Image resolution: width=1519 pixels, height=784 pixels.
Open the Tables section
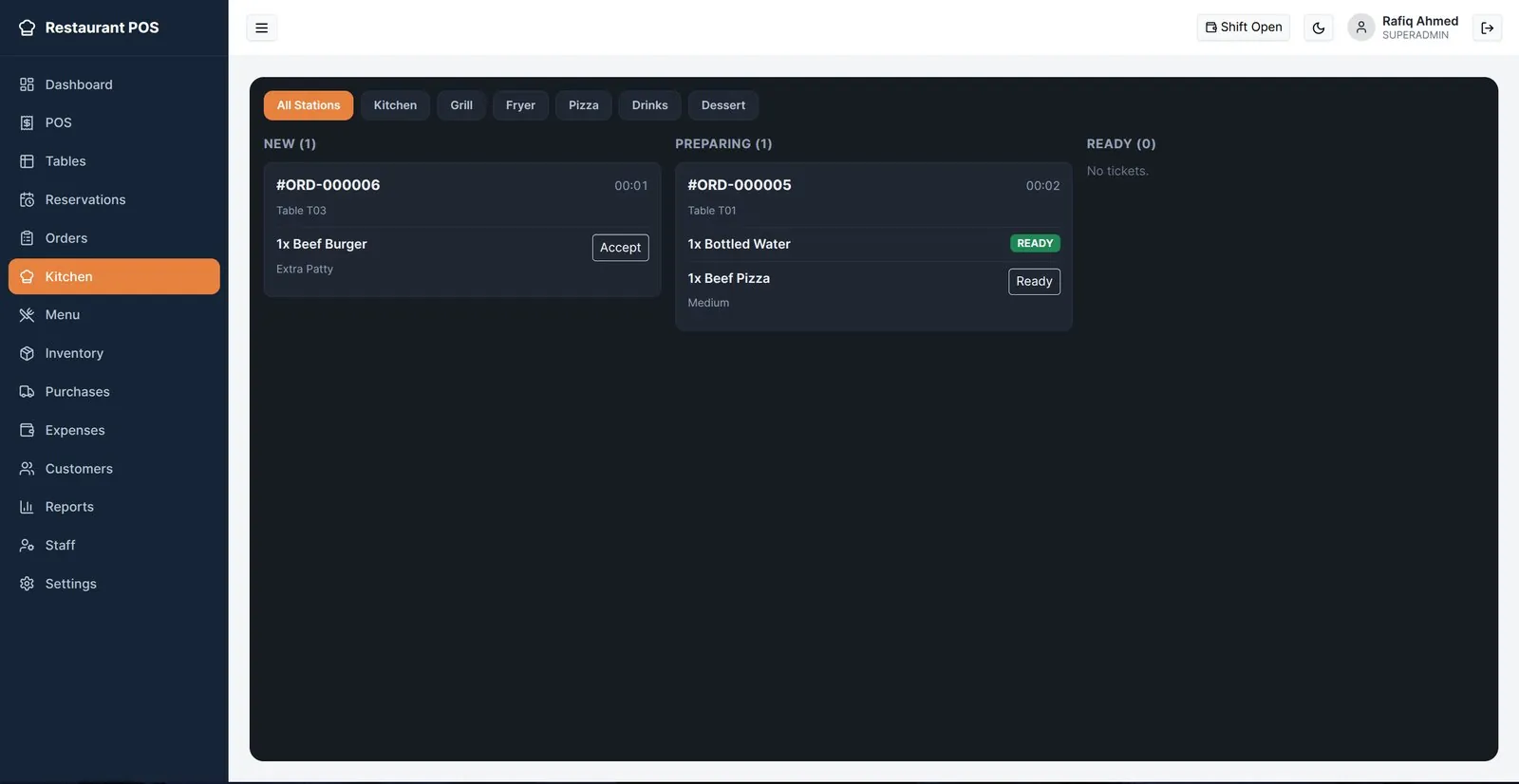(114, 161)
